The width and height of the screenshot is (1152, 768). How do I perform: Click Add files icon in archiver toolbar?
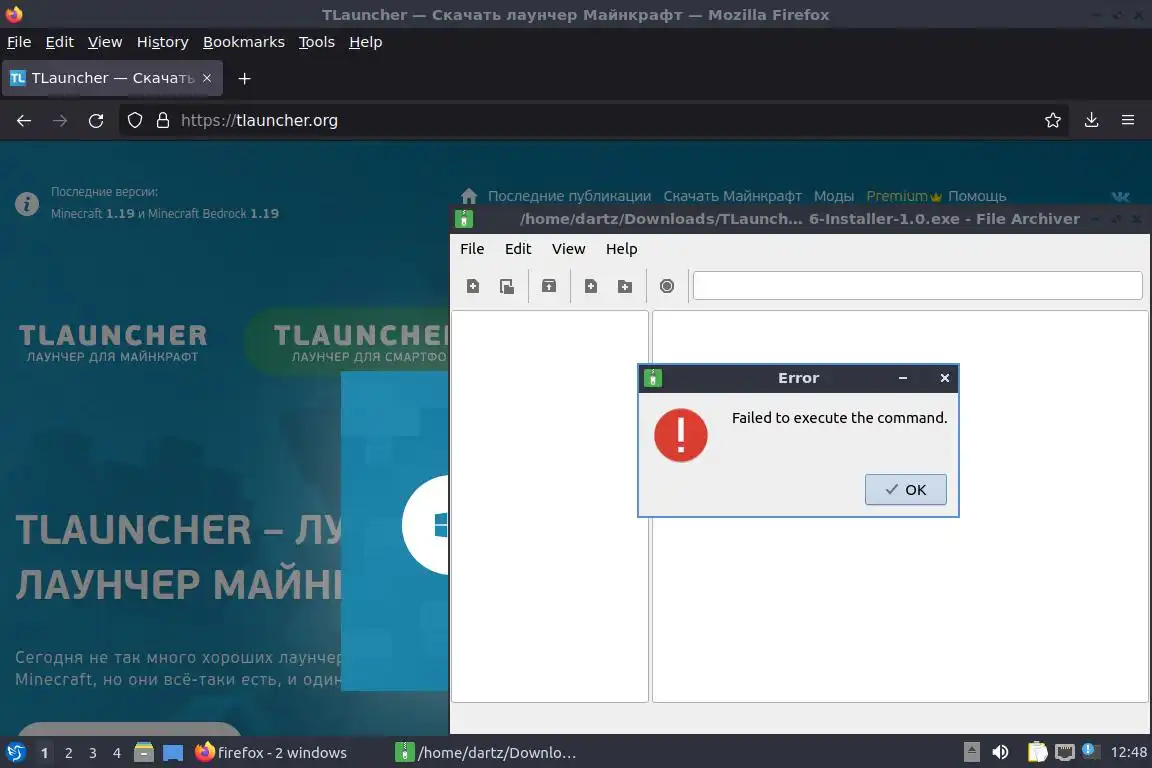point(591,286)
